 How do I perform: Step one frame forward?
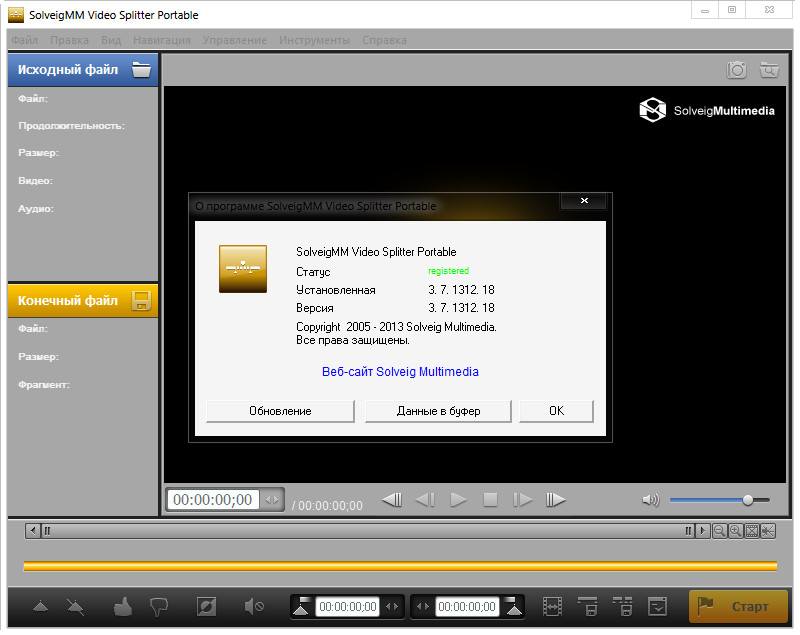point(522,500)
